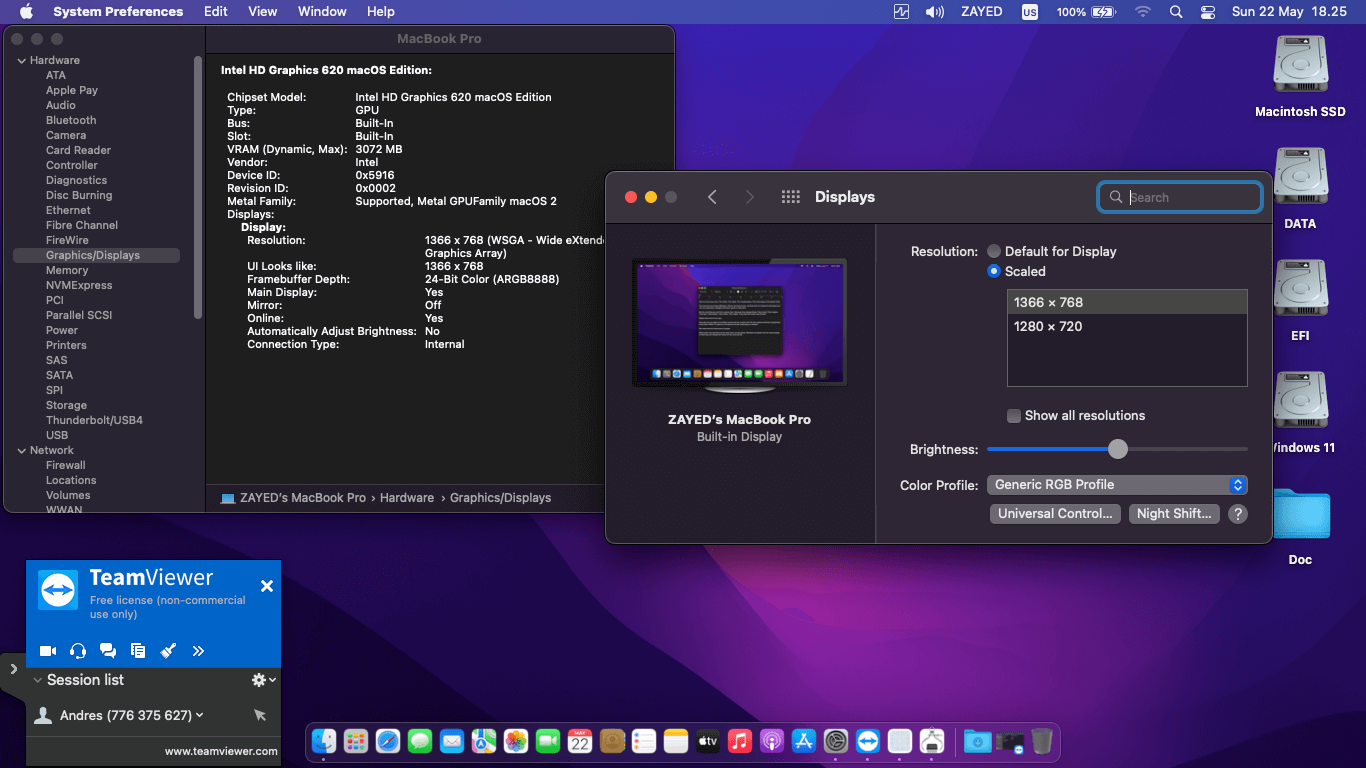Image resolution: width=1366 pixels, height=768 pixels.
Task: Open Photos from the Dock
Action: pyautogui.click(x=516, y=741)
